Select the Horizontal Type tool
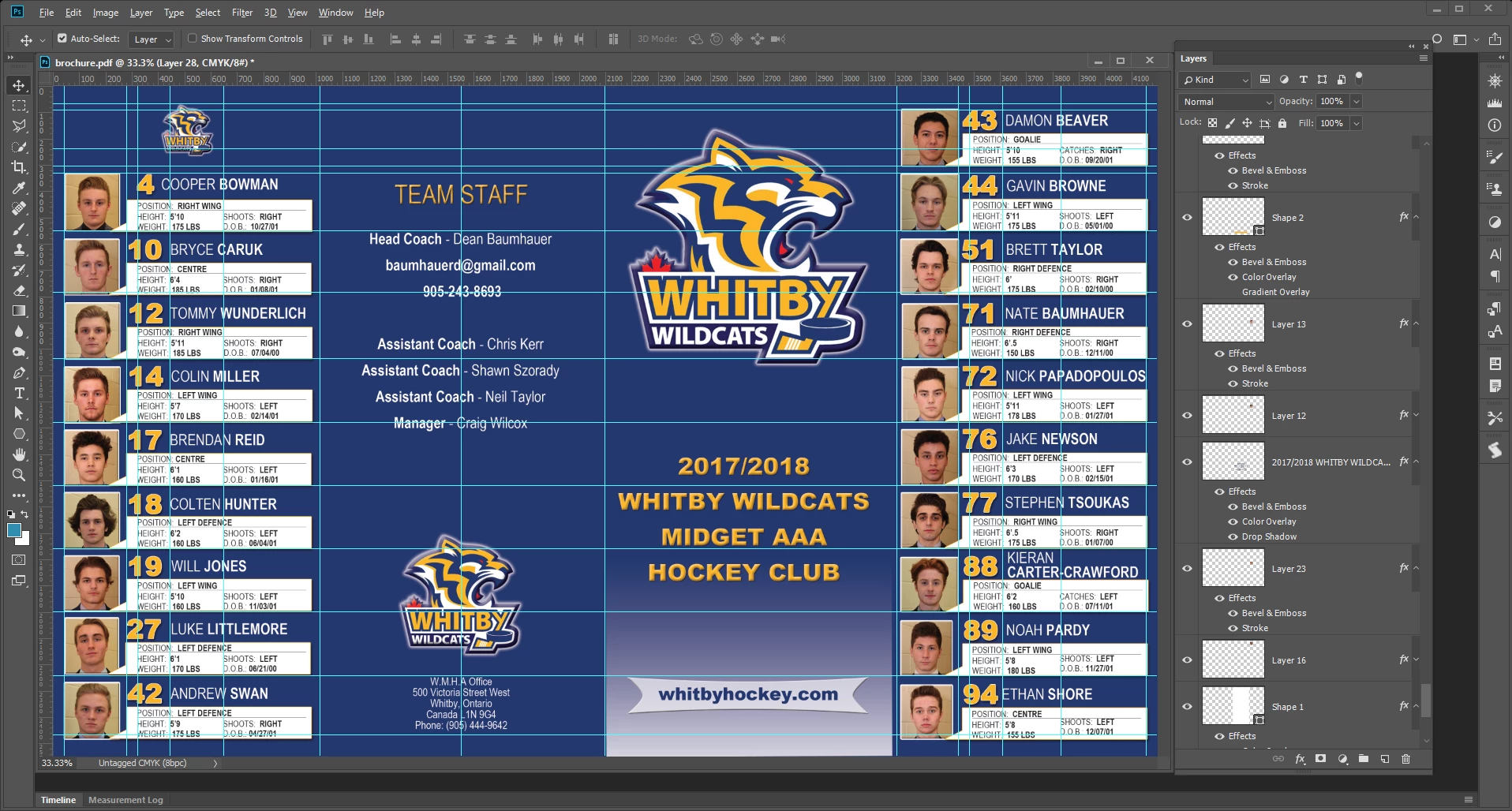This screenshot has height=811, width=1512. [19, 393]
